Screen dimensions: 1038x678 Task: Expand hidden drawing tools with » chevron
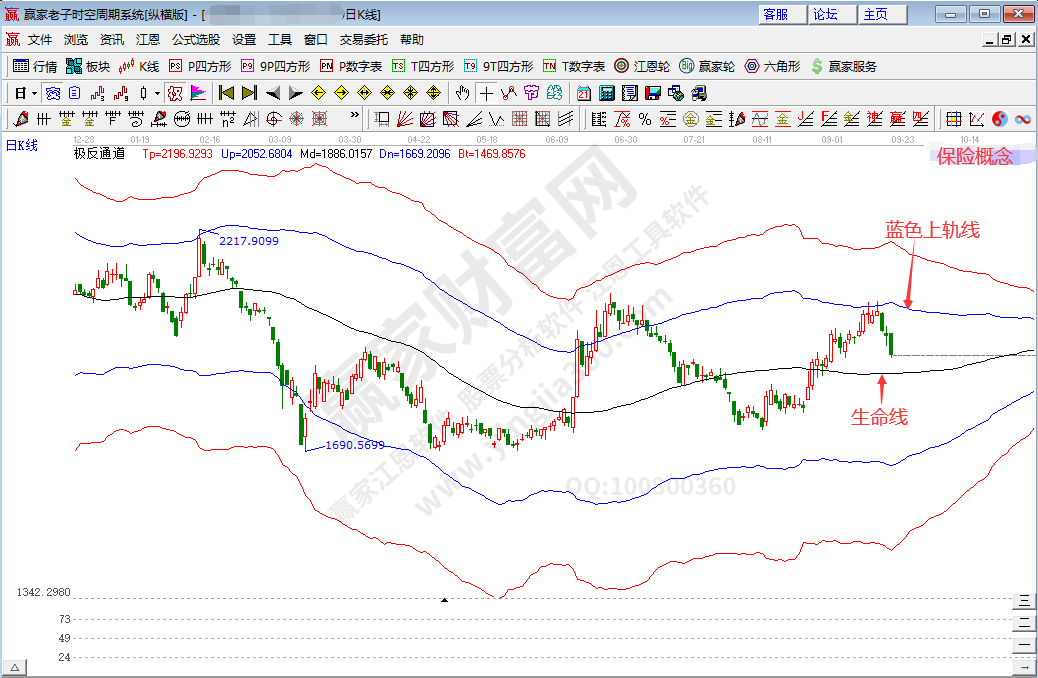tap(354, 118)
